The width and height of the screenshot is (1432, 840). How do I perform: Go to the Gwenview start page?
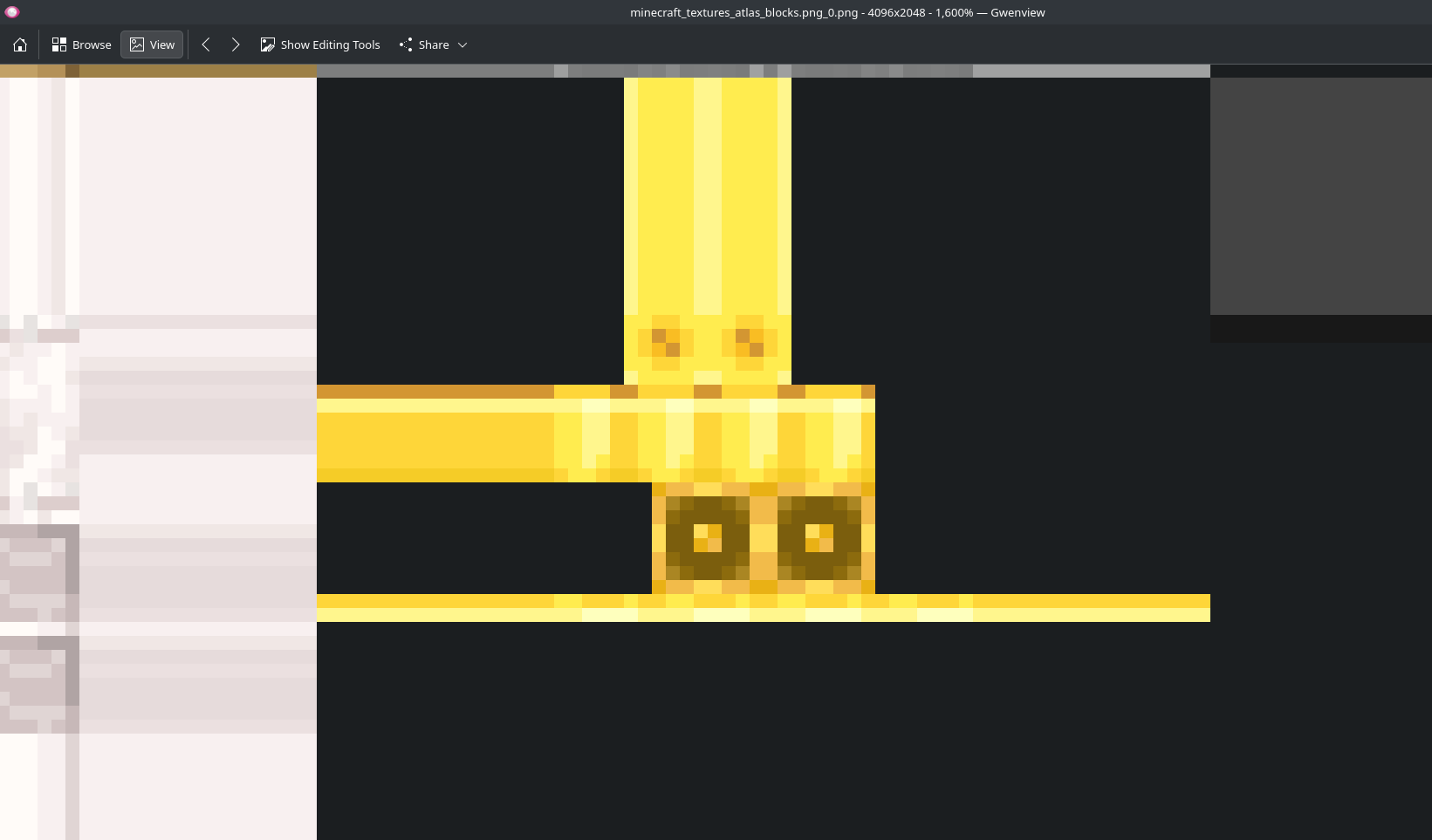point(20,44)
